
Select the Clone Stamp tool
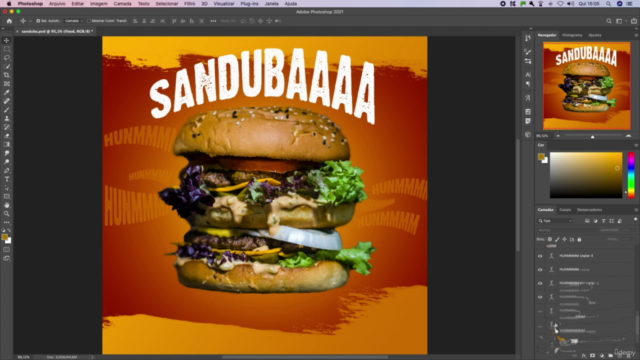(7, 118)
